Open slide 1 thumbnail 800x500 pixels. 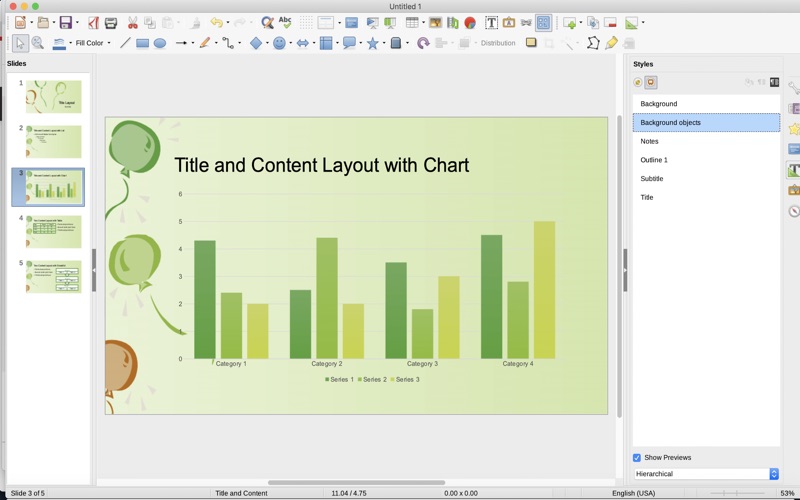(54, 96)
